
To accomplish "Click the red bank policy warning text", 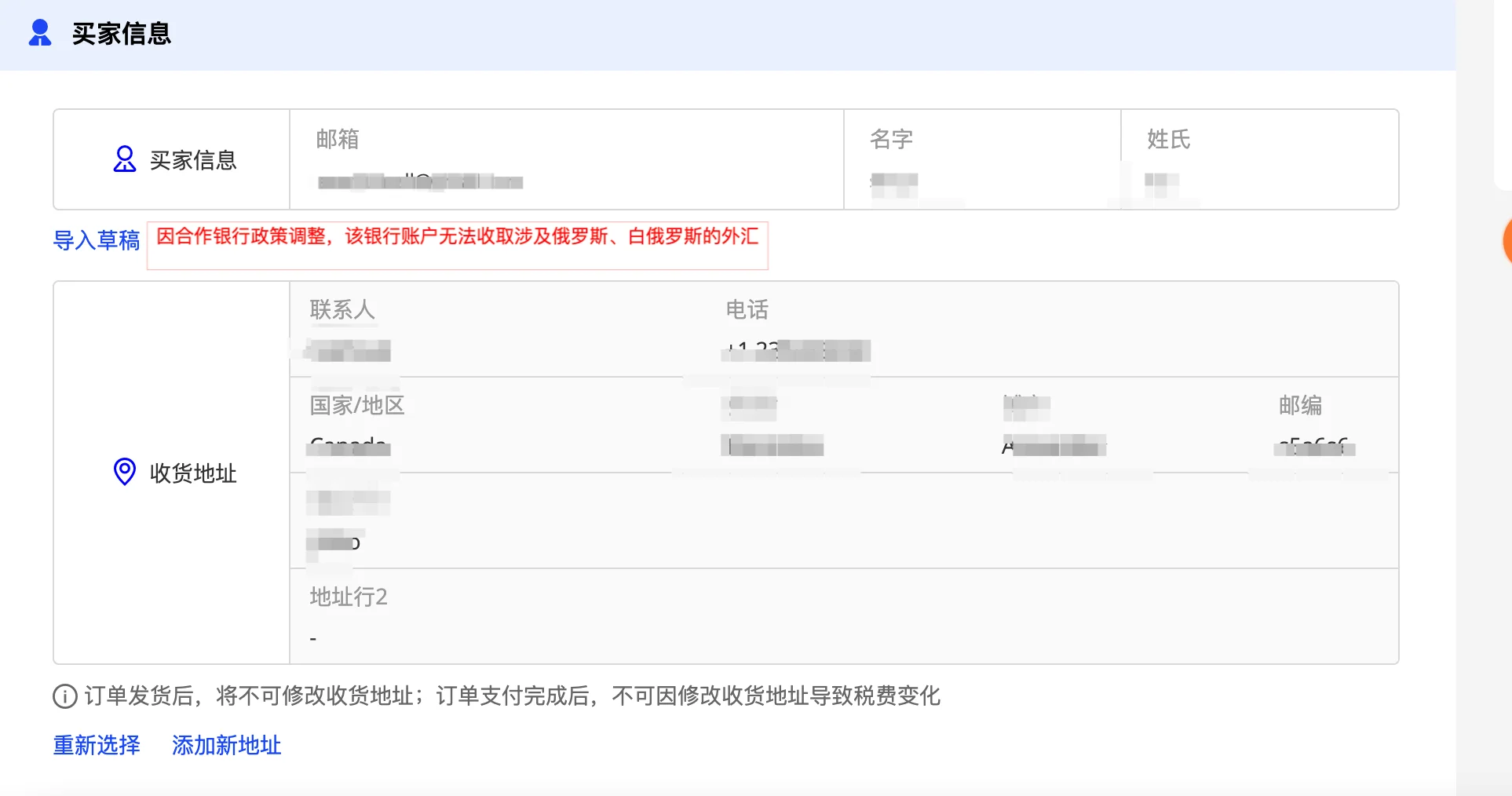I will pyautogui.click(x=458, y=236).
